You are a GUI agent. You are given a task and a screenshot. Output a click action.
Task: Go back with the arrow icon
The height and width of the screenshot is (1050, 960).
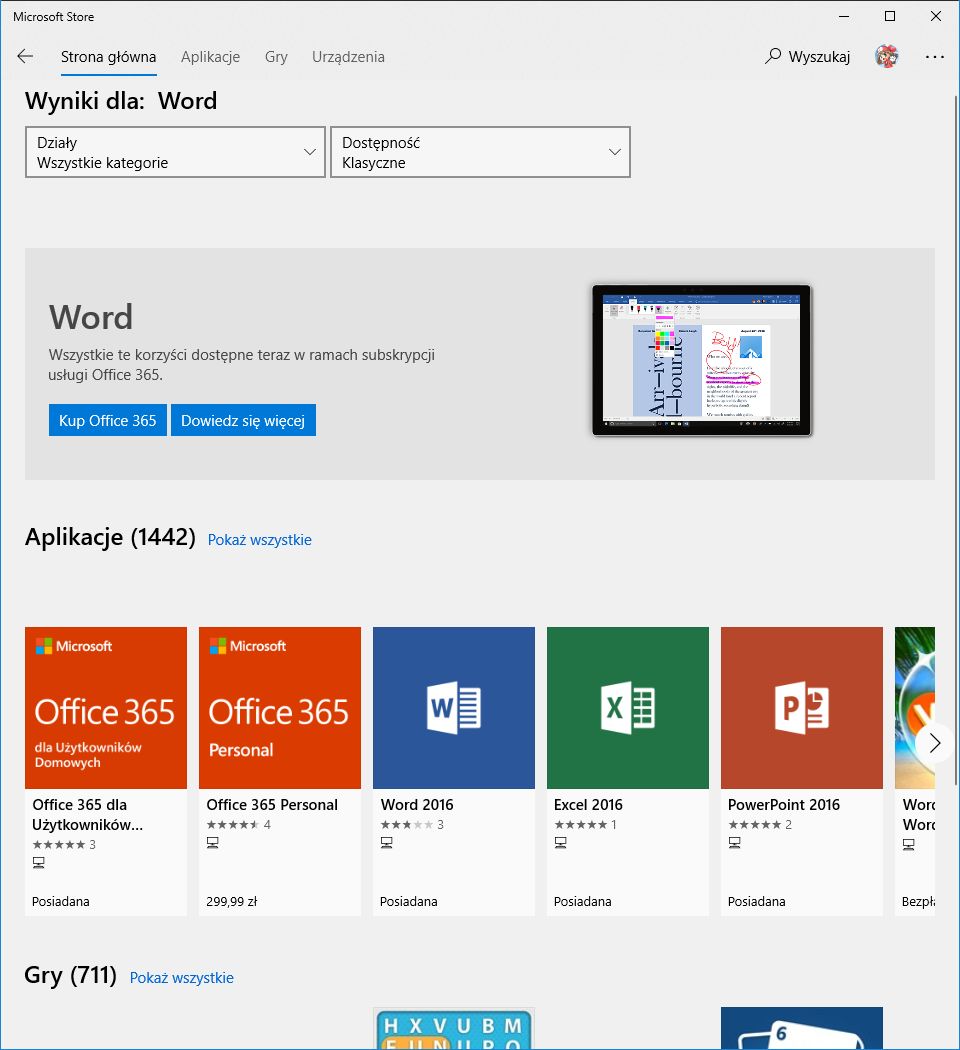click(x=25, y=56)
